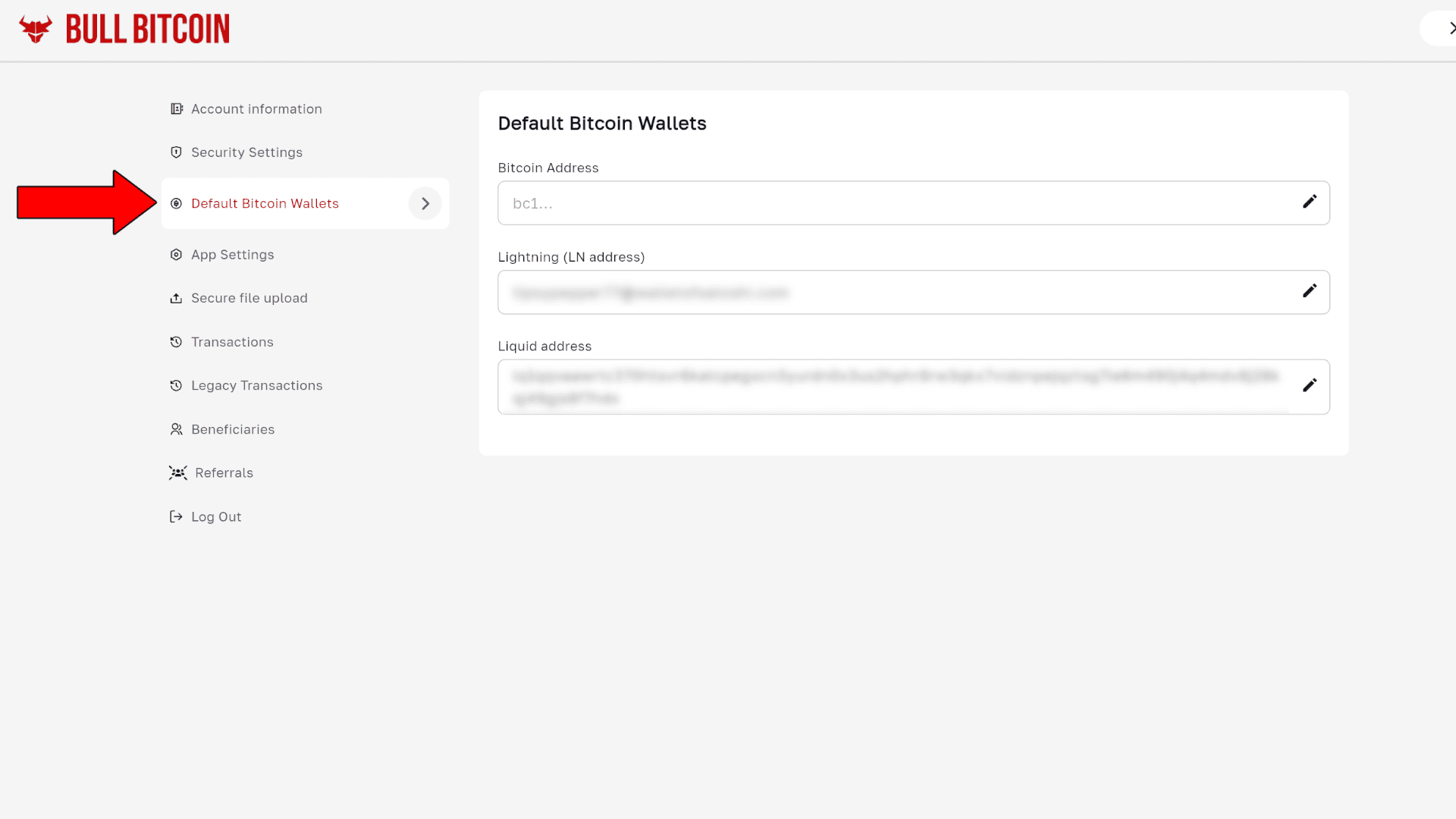This screenshot has width=1456, height=819.
Task: Click the Transactions history icon
Action: click(x=176, y=342)
